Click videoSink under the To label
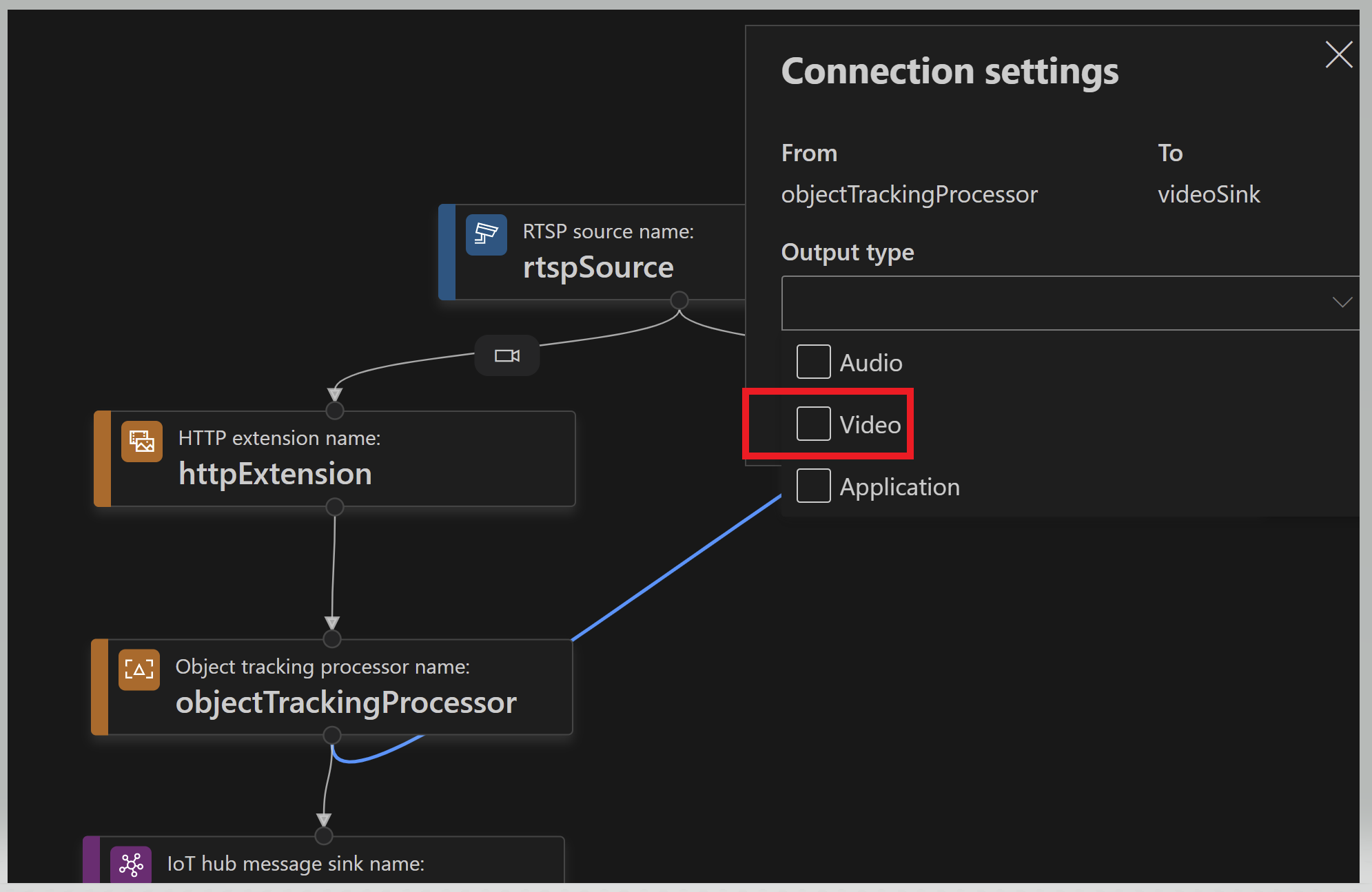1372x892 pixels. click(x=1209, y=194)
